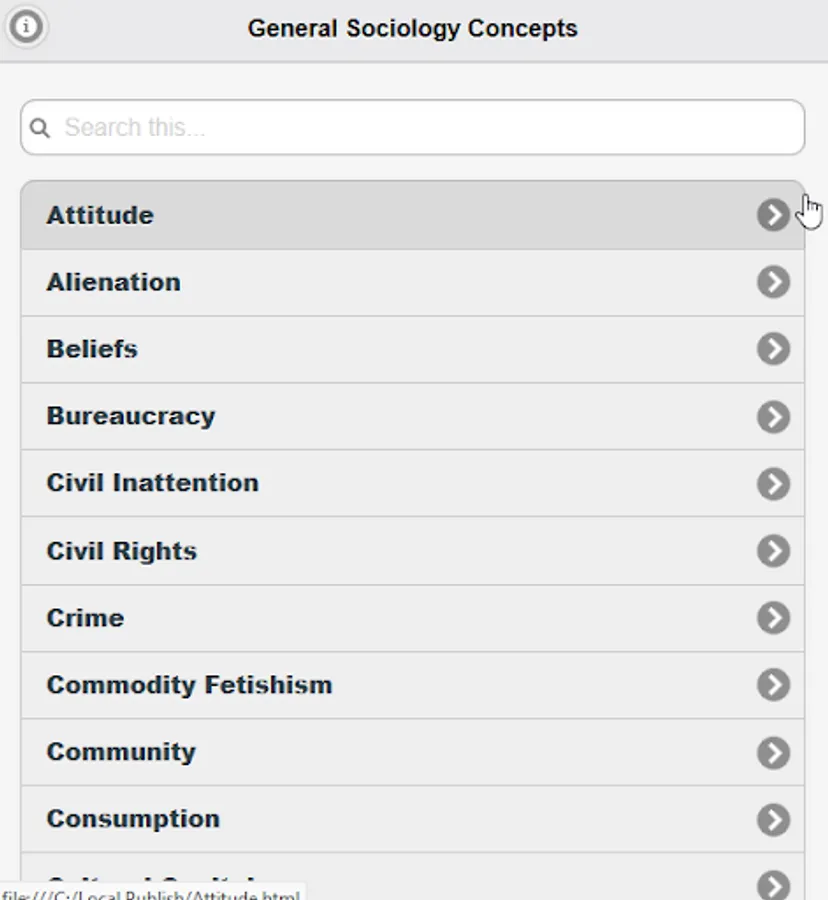Expand the Community entry chevron

[x=773, y=752]
